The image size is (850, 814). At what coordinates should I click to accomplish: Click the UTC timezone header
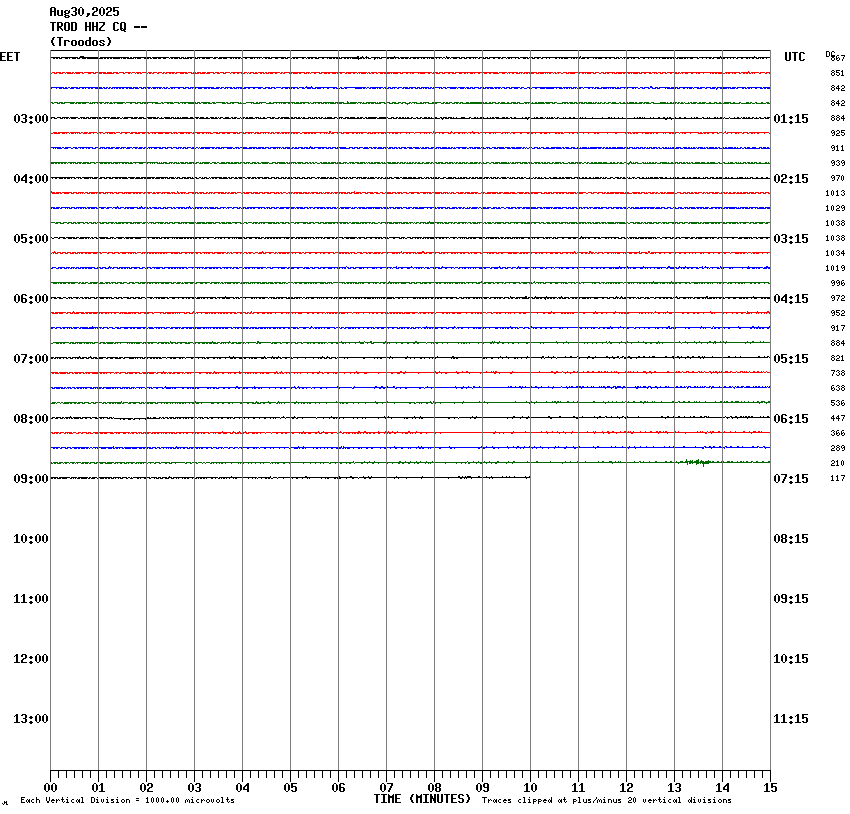coord(795,57)
